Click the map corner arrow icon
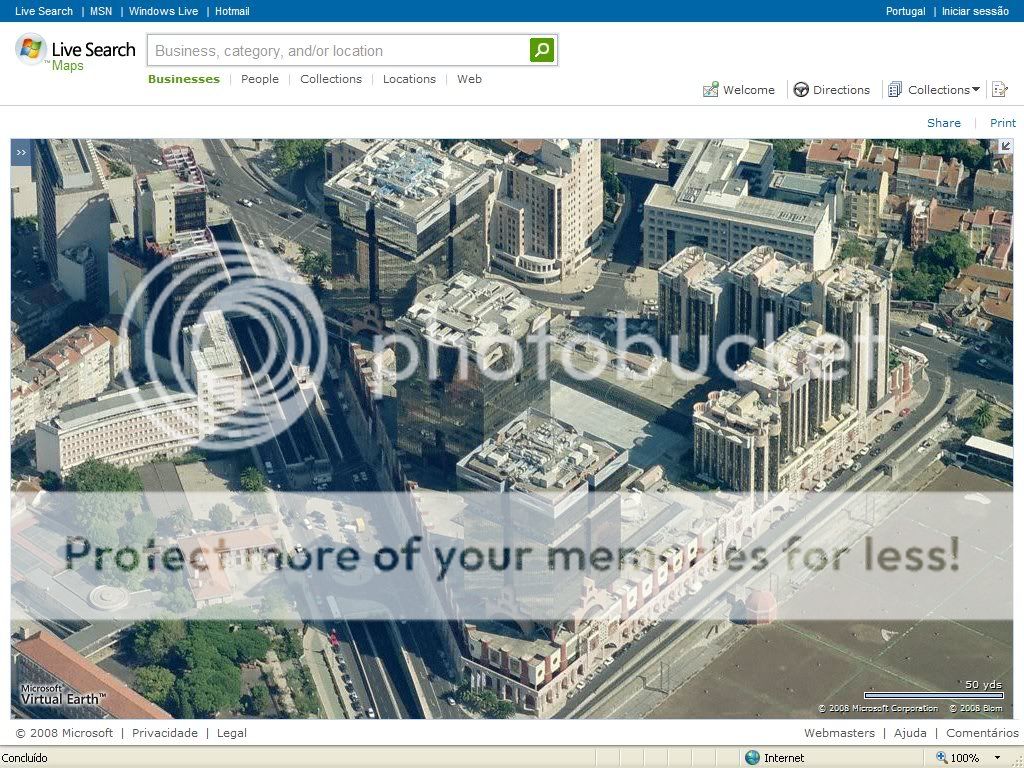The height and width of the screenshot is (768, 1024). tap(1005, 146)
